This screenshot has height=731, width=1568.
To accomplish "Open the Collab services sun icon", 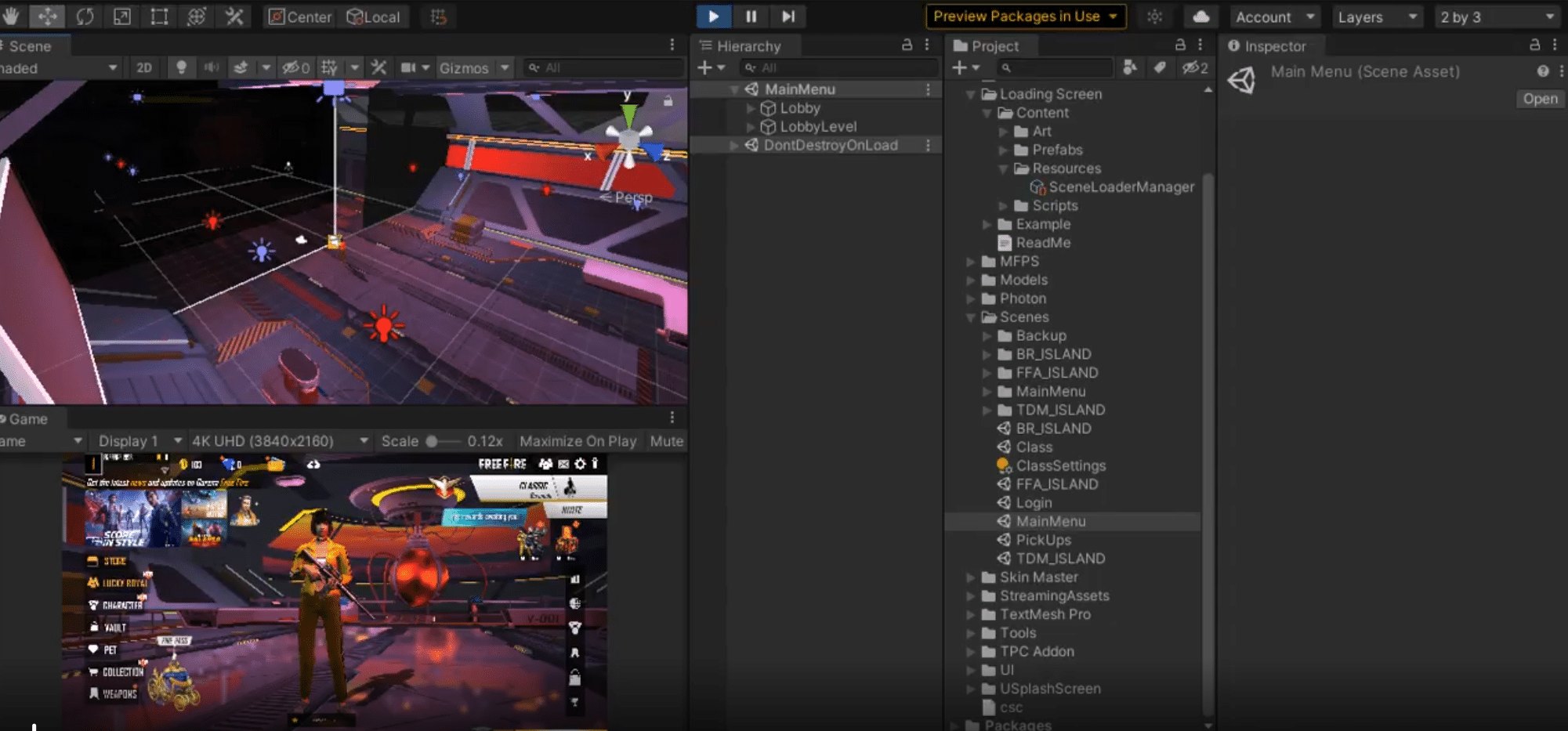I will click(1154, 16).
